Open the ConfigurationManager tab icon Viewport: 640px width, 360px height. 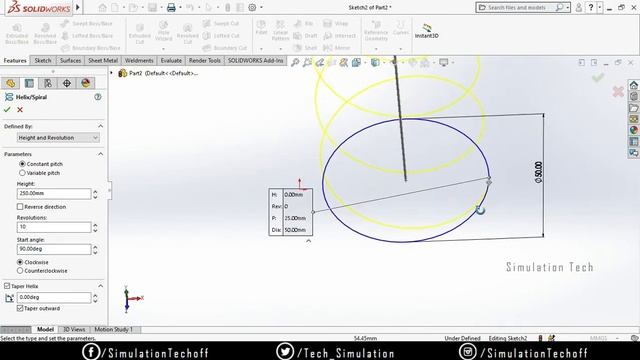pyautogui.click(x=48, y=83)
